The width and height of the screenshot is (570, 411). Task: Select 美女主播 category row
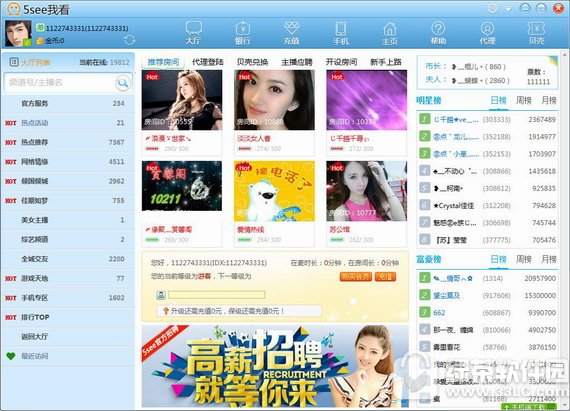(x=68, y=220)
